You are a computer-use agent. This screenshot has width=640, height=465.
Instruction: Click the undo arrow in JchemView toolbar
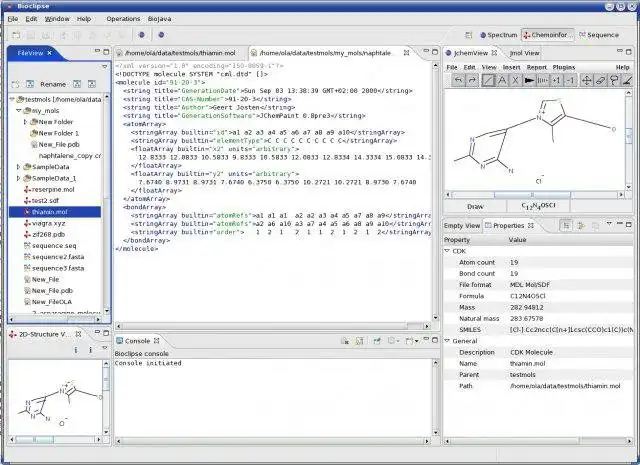[457, 80]
